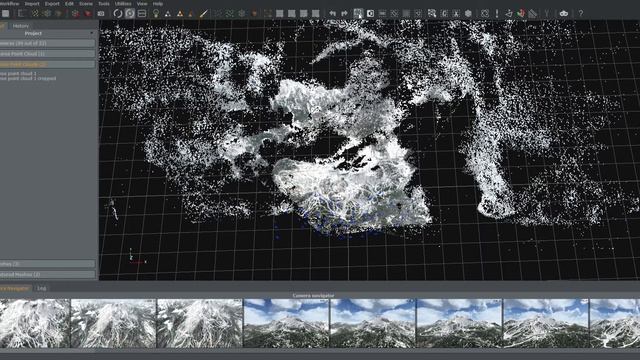
Task: Click the red mask icon in toolbar
Action: [x=87, y=13]
